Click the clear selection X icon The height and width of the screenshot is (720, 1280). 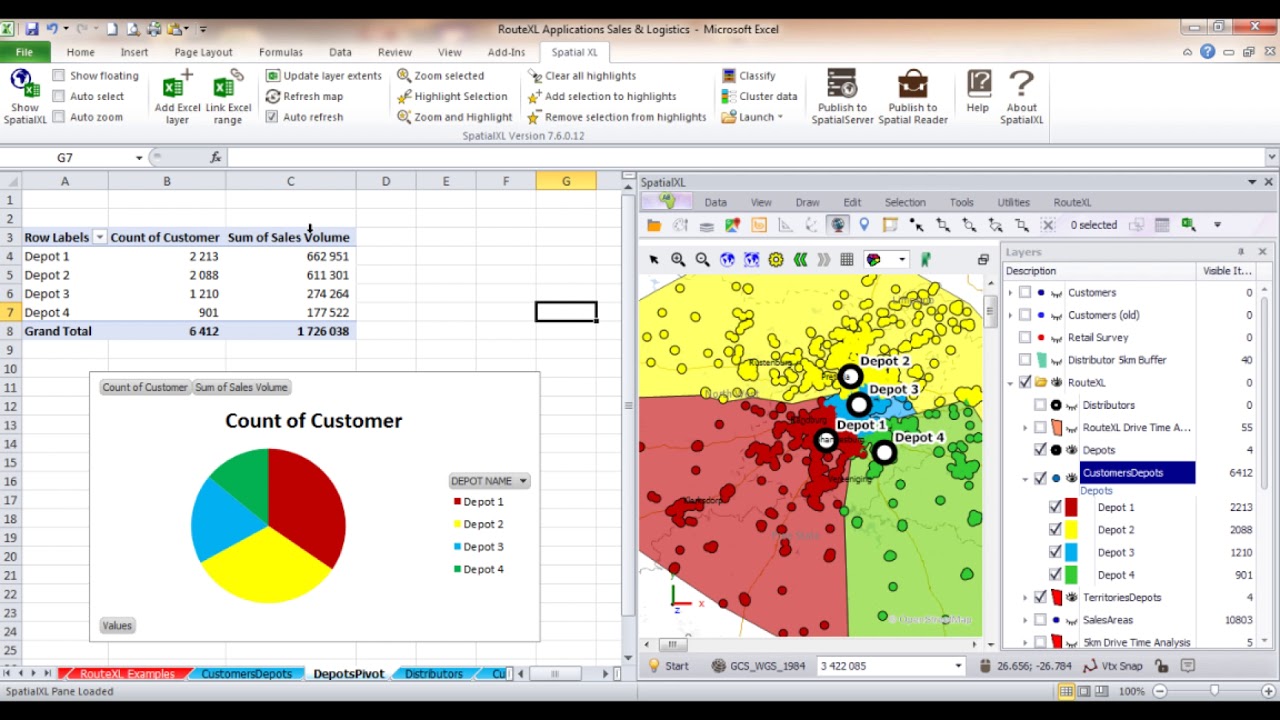click(1048, 225)
